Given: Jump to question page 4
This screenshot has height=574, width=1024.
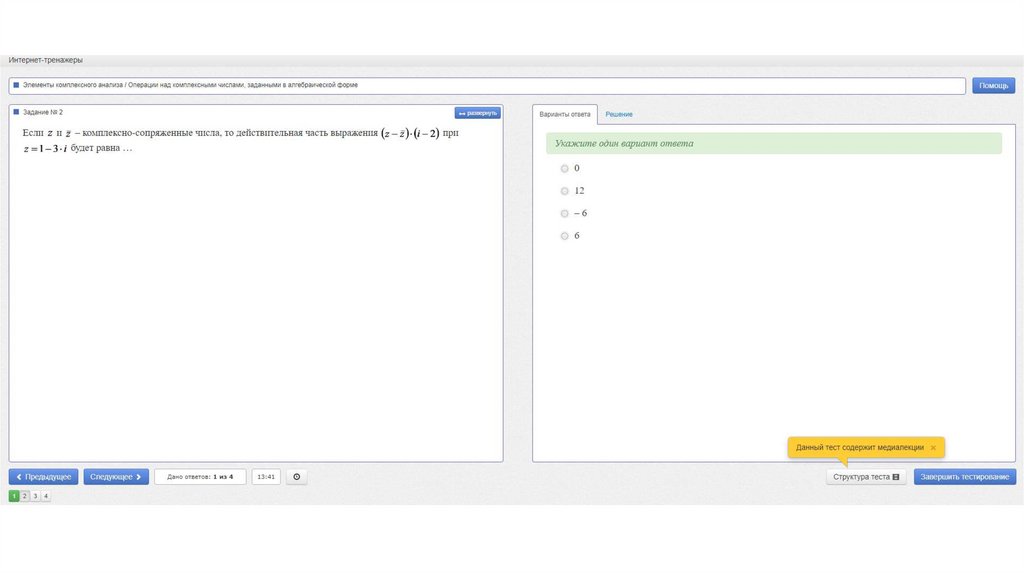Looking at the screenshot, I should pyautogui.click(x=46, y=496).
